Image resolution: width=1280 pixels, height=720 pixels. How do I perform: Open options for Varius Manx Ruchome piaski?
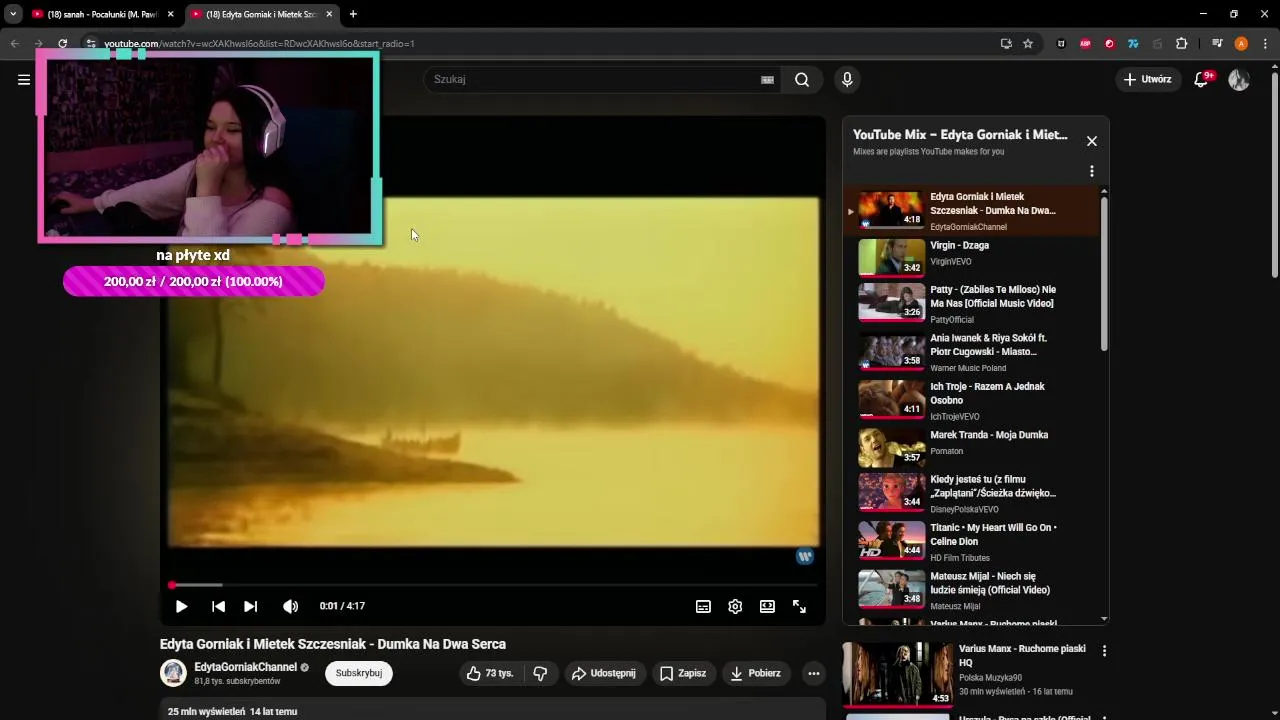pyautogui.click(x=1104, y=651)
